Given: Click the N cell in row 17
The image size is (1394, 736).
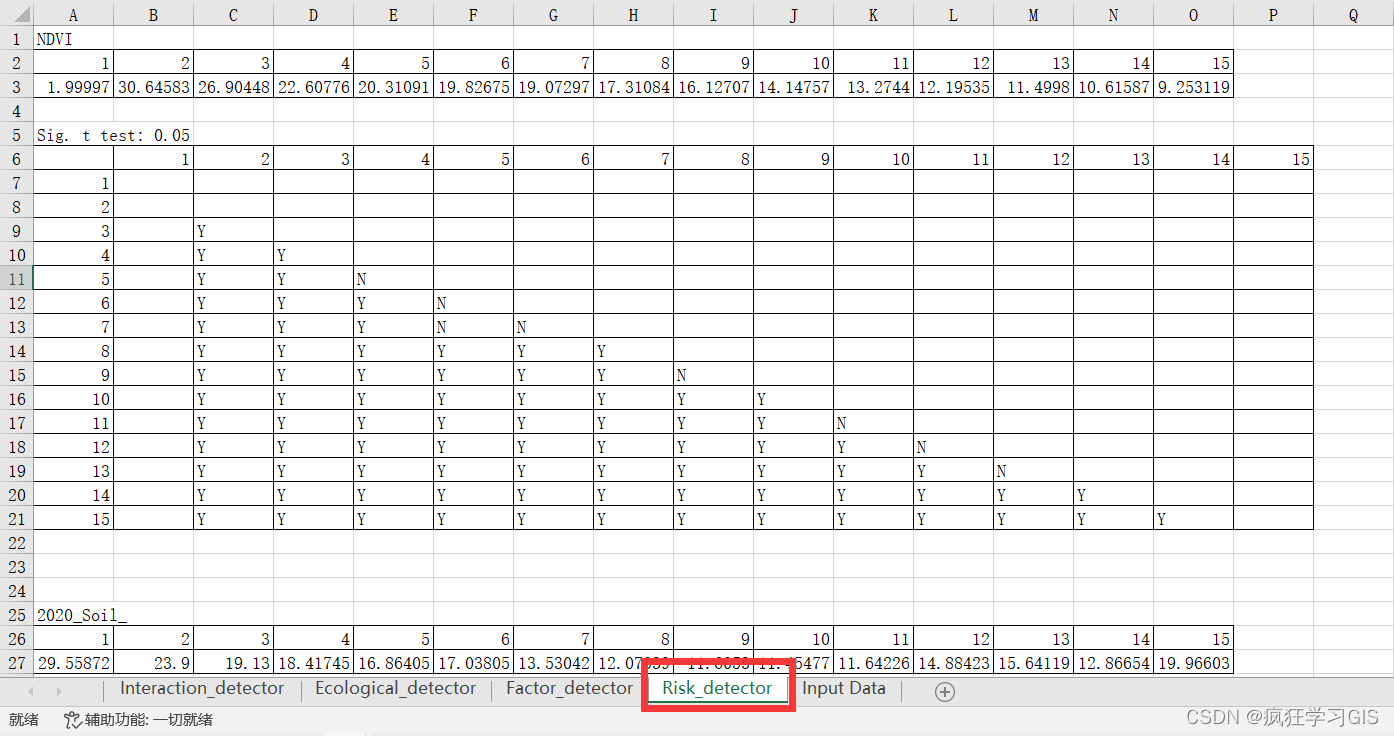Looking at the screenshot, I should (x=874, y=423).
